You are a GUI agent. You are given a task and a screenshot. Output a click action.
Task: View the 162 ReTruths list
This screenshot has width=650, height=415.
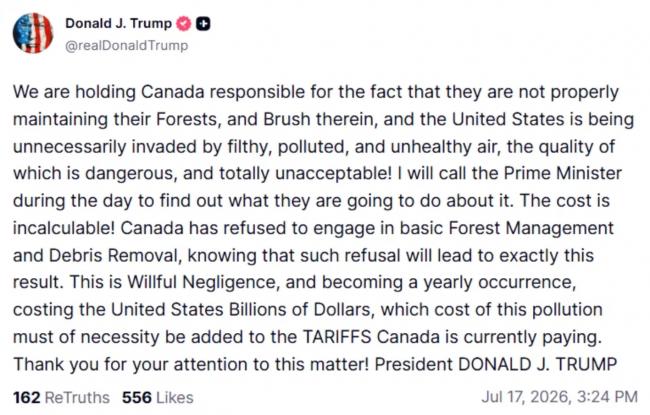61,398
